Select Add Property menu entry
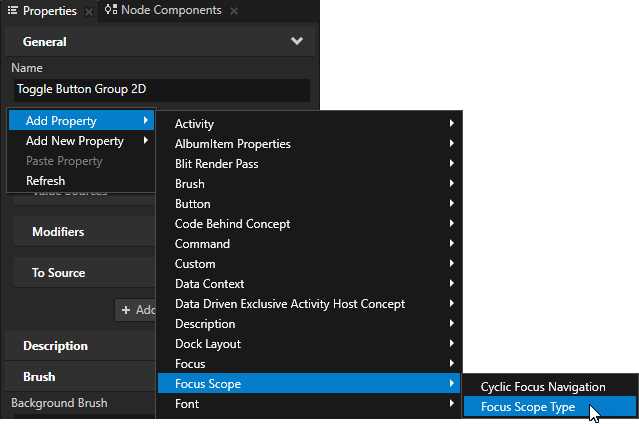This screenshot has height=424, width=639. pyautogui.click(x=82, y=121)
